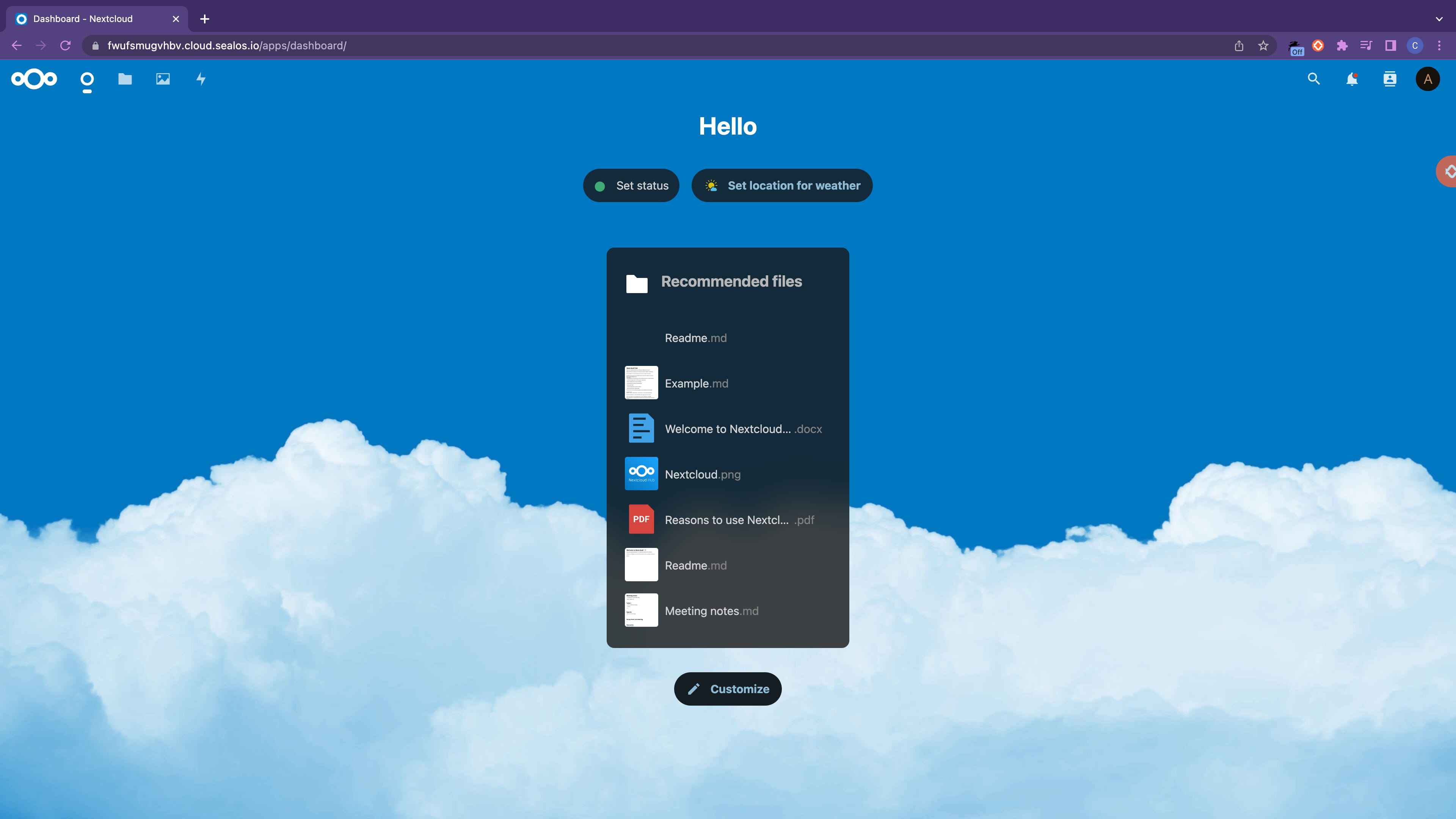Click the Nextcloud.png preview thumbnail
This screenshot has width=1456, height=819.
point(641,474)
